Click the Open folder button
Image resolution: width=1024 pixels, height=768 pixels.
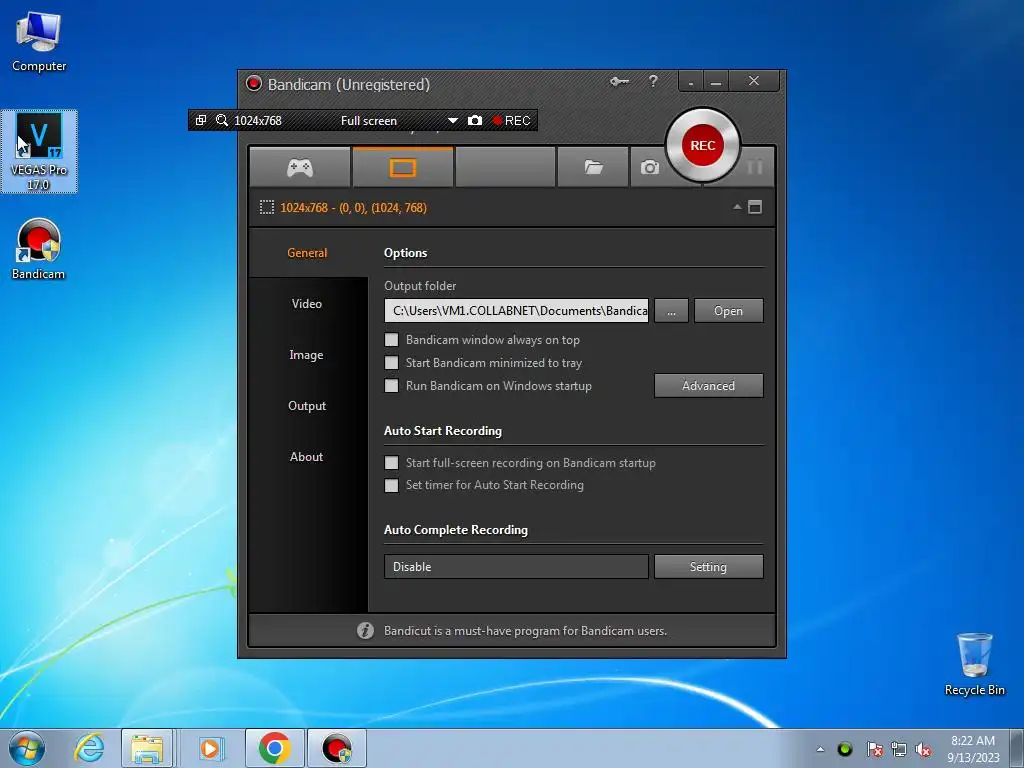pyautogui.click(x=728, y=311)
